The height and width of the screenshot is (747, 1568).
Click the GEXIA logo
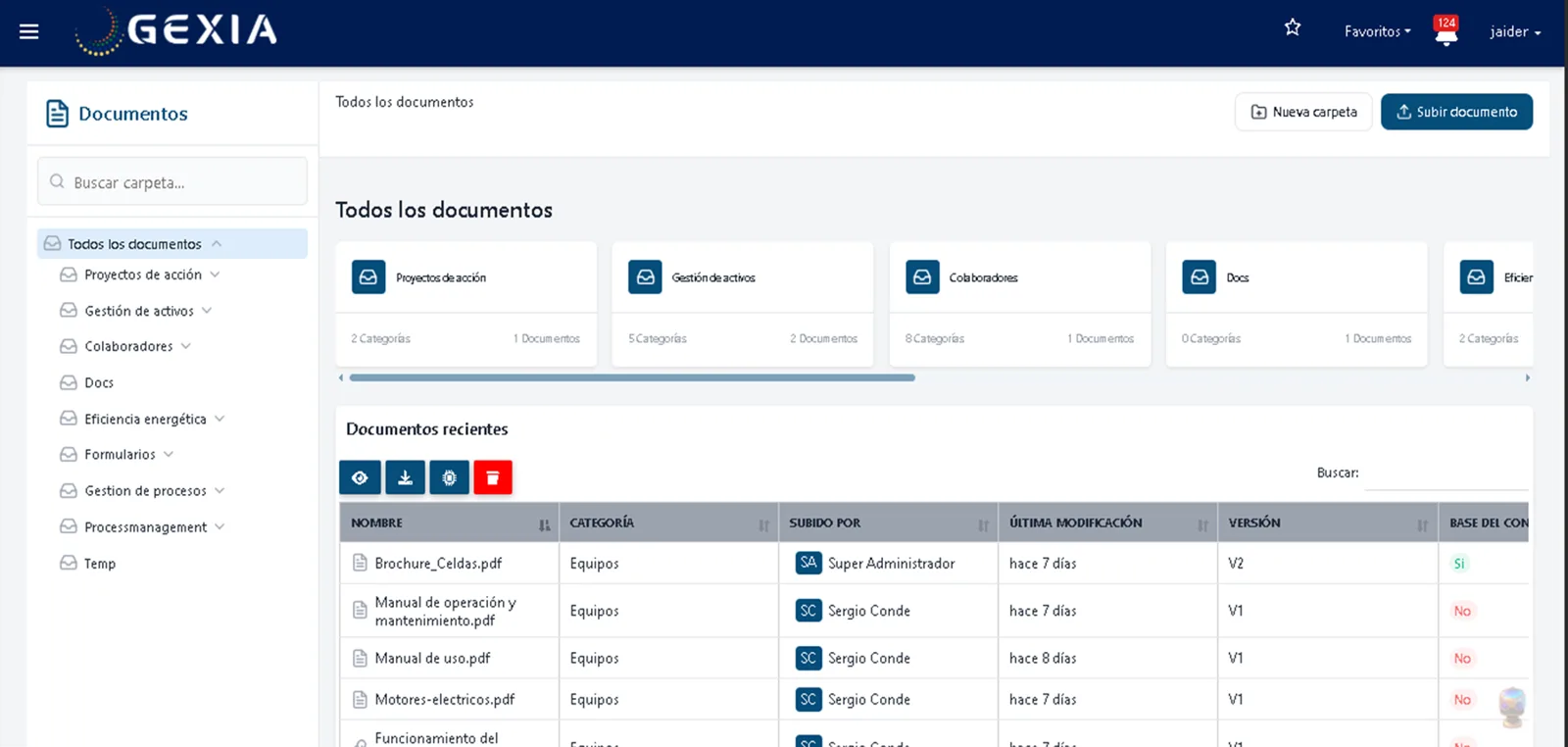[x=177, y=31]
